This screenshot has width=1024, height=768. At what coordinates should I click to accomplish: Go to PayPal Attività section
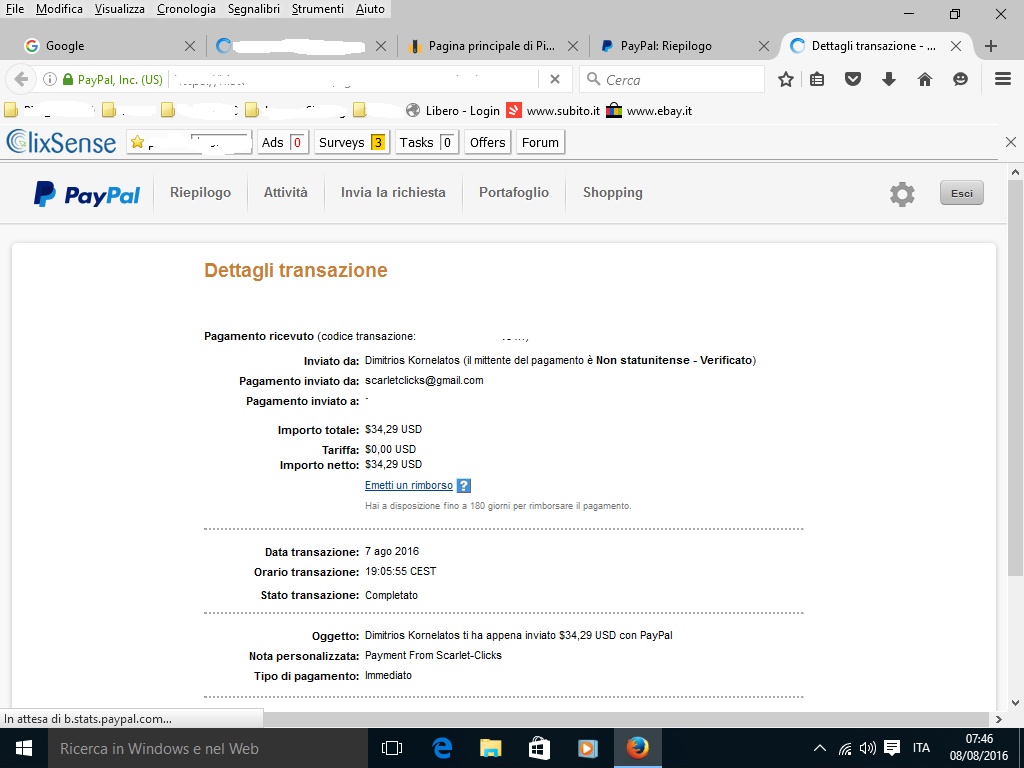tap(285, 193)
